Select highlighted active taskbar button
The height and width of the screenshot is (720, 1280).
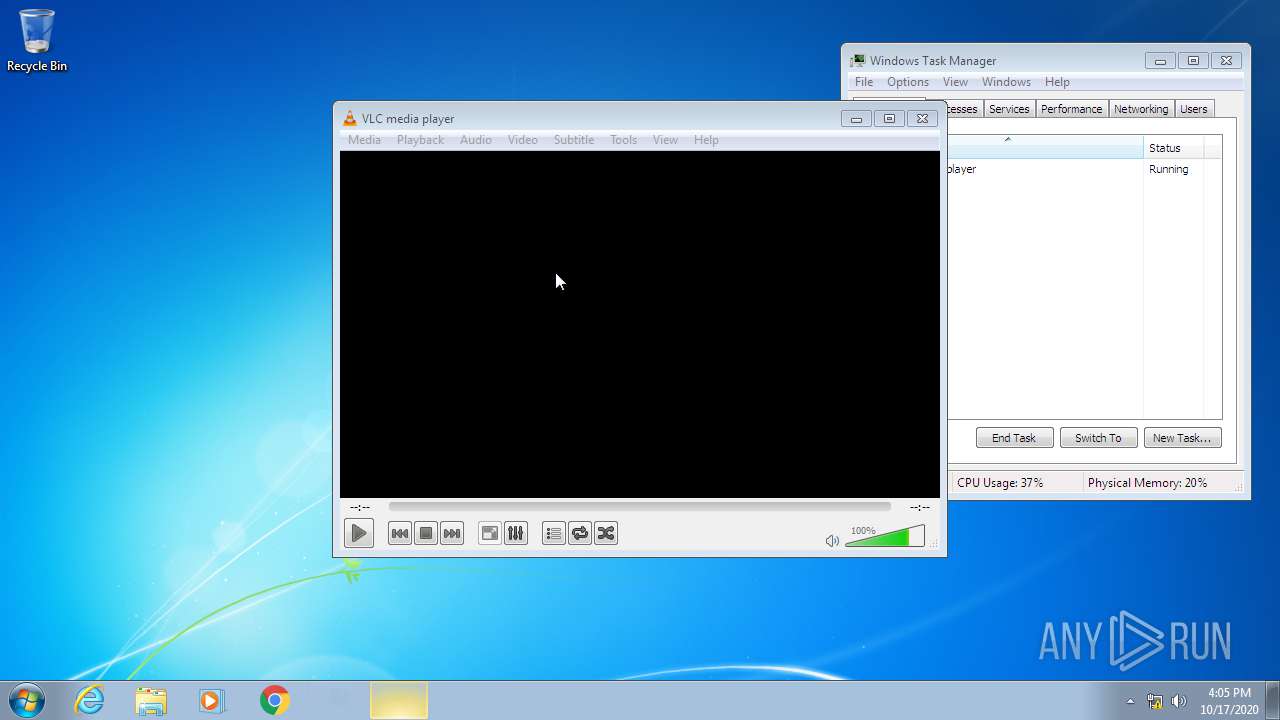point(399,700)
